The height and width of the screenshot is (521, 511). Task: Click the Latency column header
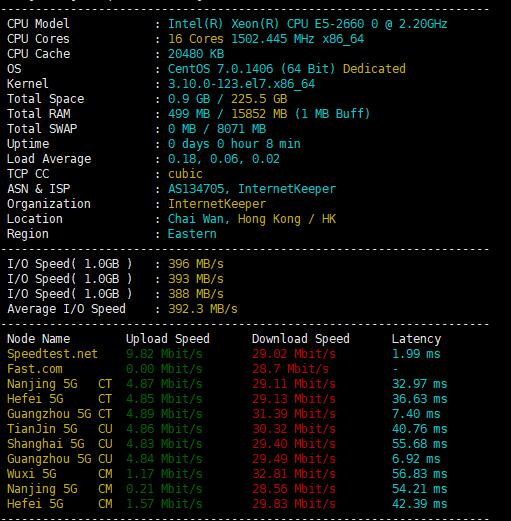416,339
